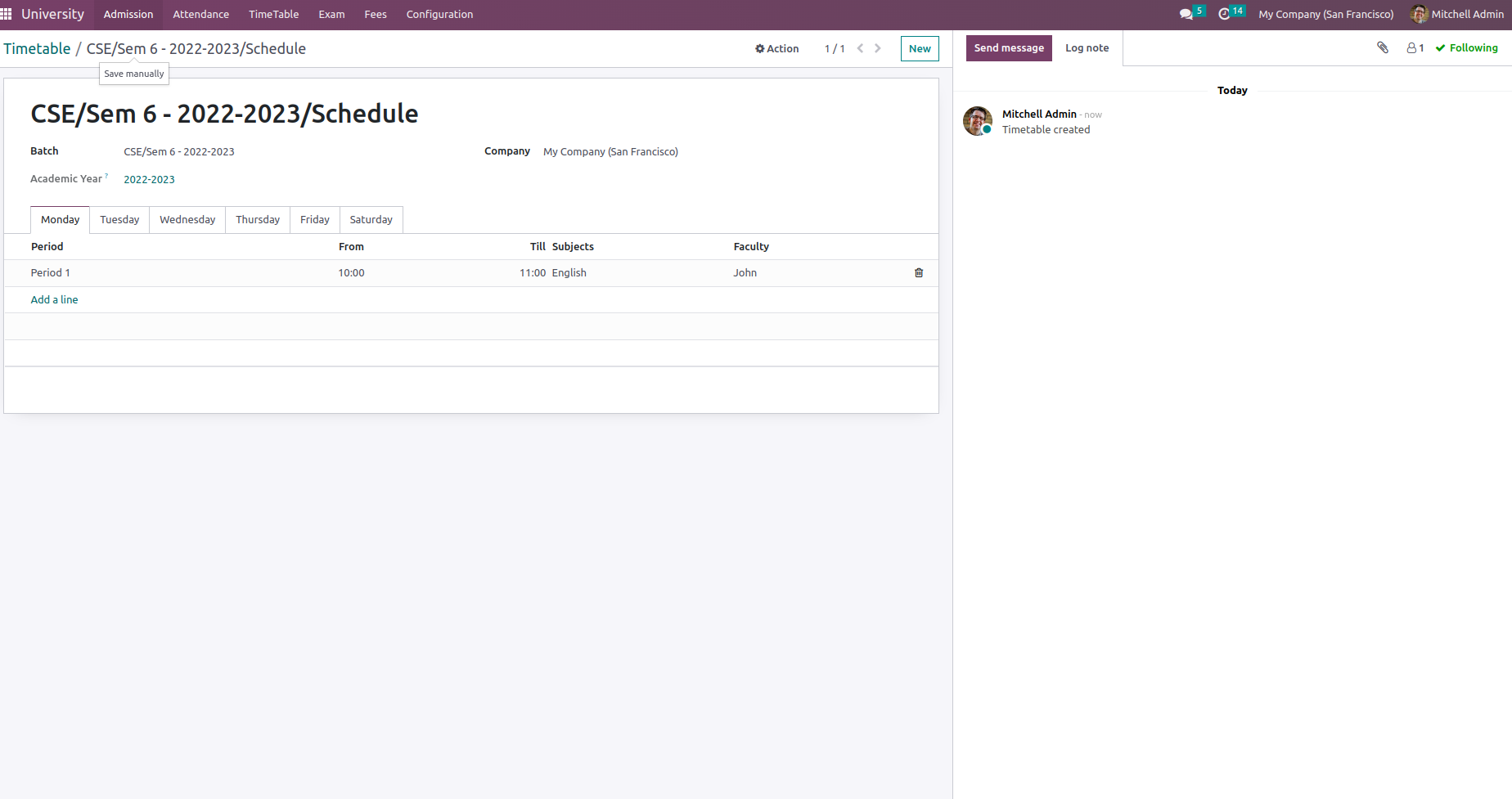Click the Send message button
The width and height of the screenshot is (1512, 799).
pyautogui.click(x=1009, y=48)
